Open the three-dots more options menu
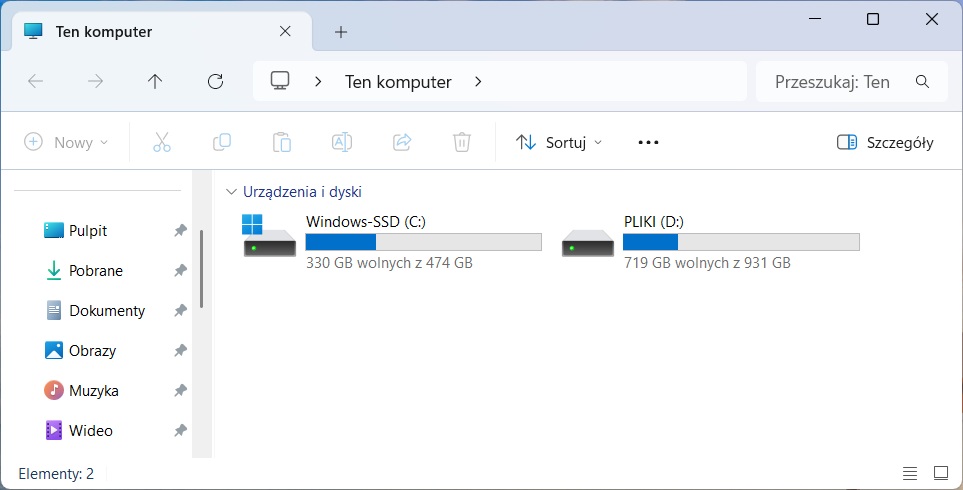Viewport: 963px width, 490px height. (x=648, y=142)
